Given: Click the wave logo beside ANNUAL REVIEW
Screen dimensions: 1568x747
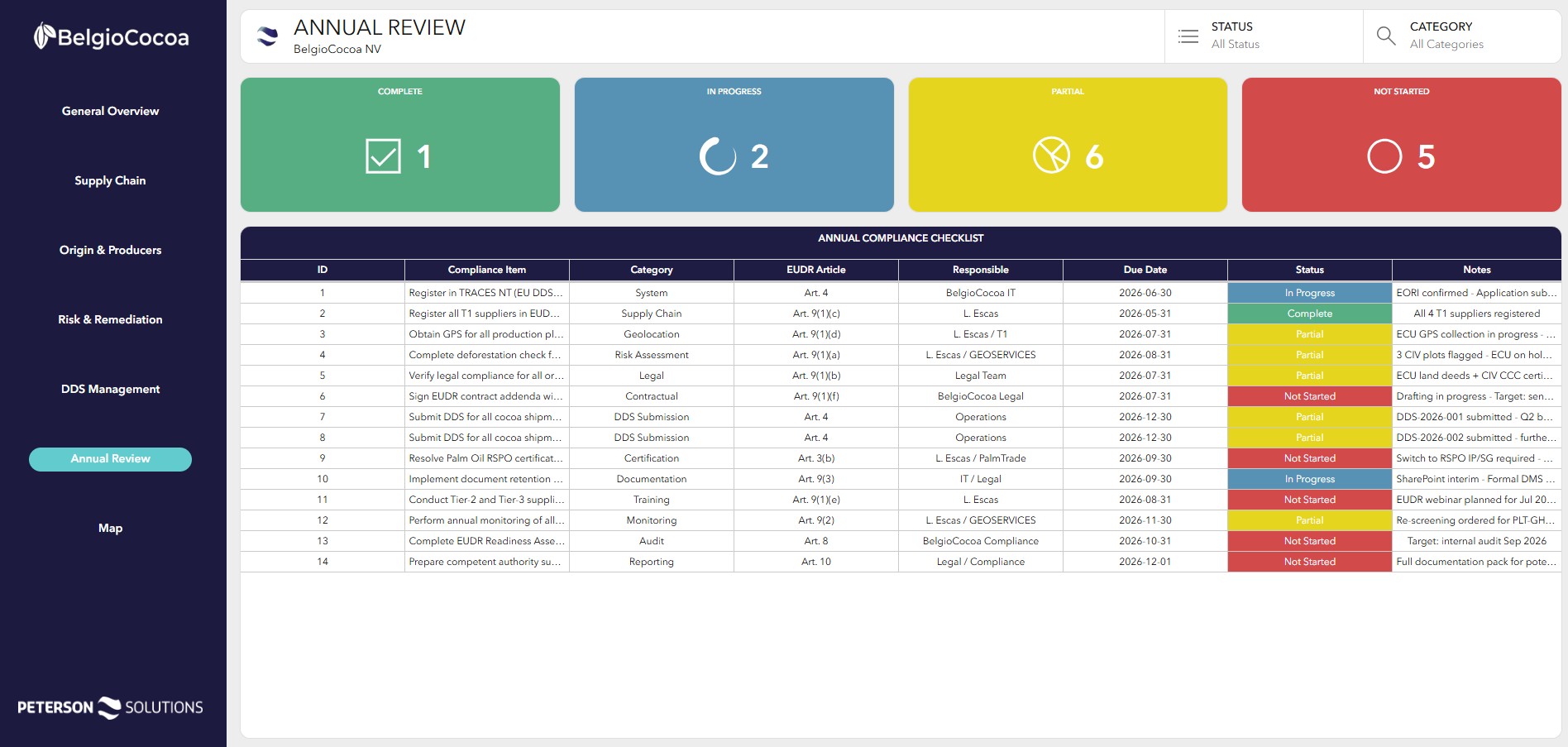Looking at the screenshot, I should pos(267,36).
